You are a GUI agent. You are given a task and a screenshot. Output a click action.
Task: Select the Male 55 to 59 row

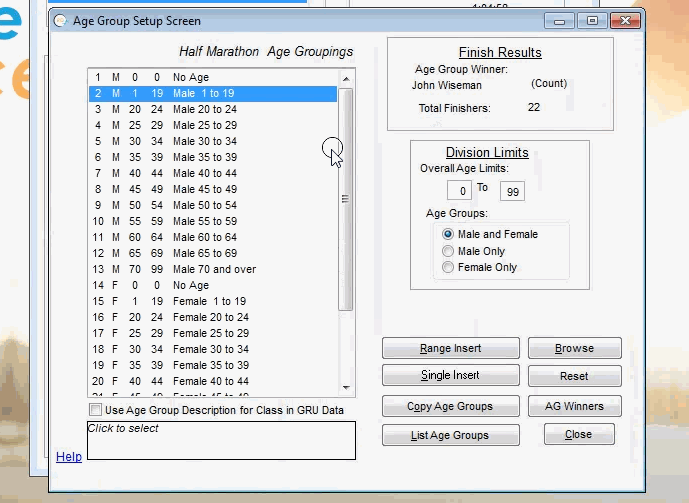coord(213,221)
